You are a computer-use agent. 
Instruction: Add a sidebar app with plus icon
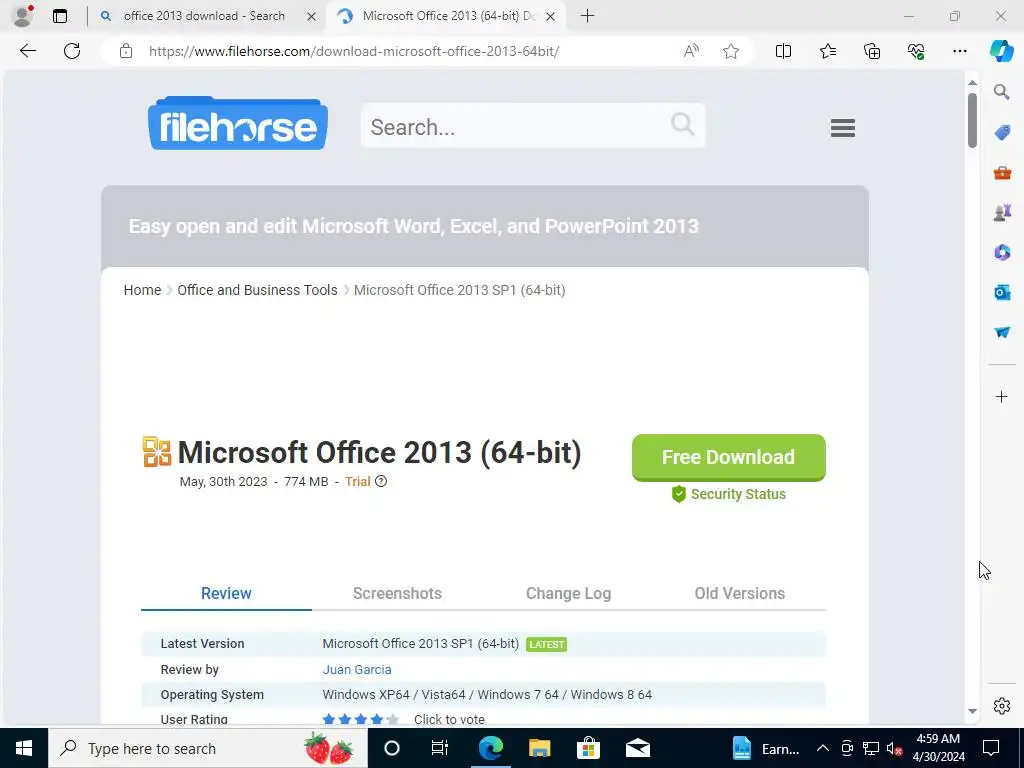coord(1001,396)
